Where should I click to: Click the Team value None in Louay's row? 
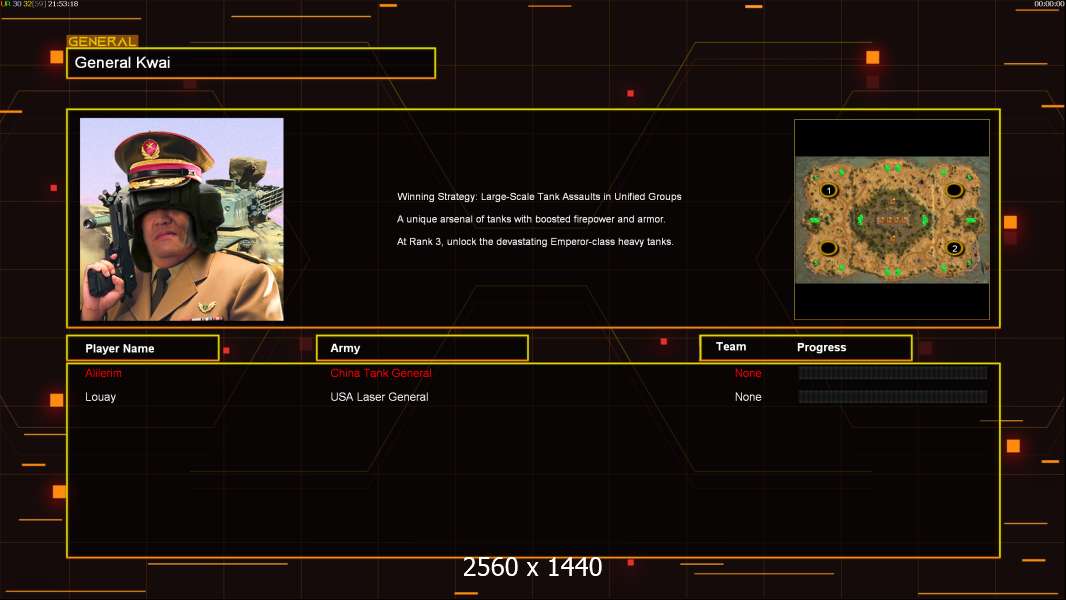[x=748, y=397]
